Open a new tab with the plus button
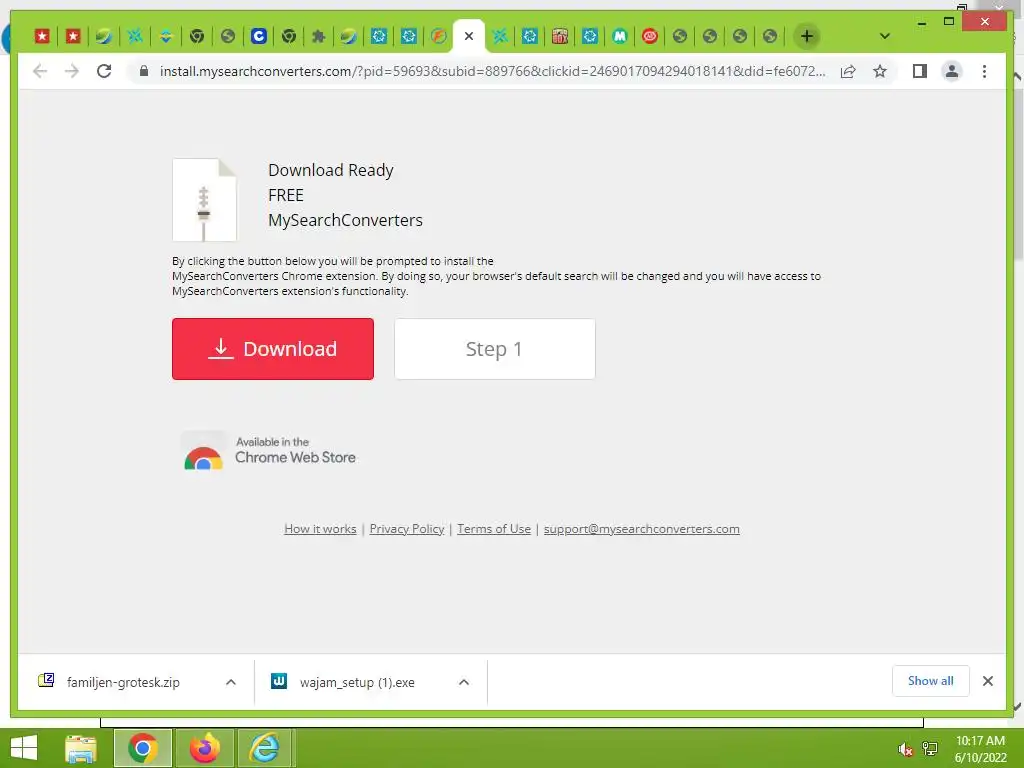The width and height of the screenshot is (1024, 768). (807, 36)
